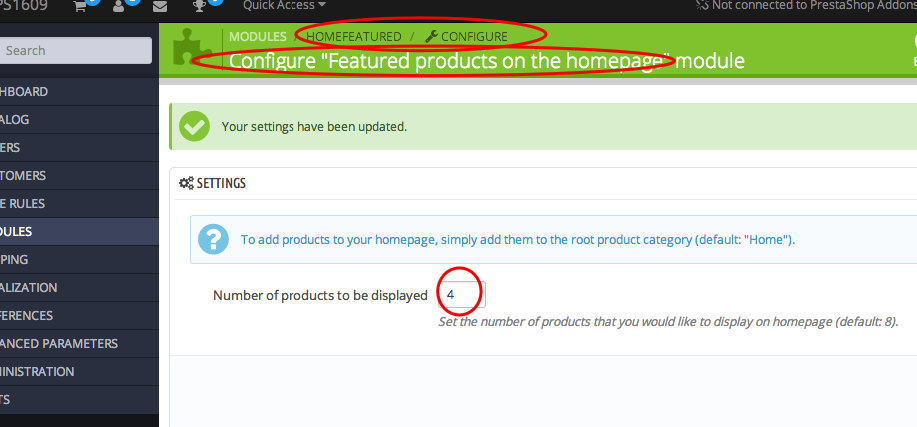Screen dimensions: 917x427
Task: Click the green checkmark success icon
Action: pyautogui.click(x=194, y=126)
